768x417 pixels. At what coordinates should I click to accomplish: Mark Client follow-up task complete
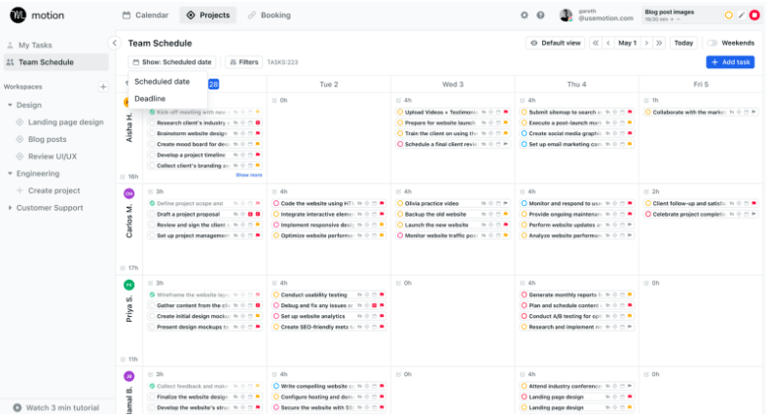click(648, 203)
